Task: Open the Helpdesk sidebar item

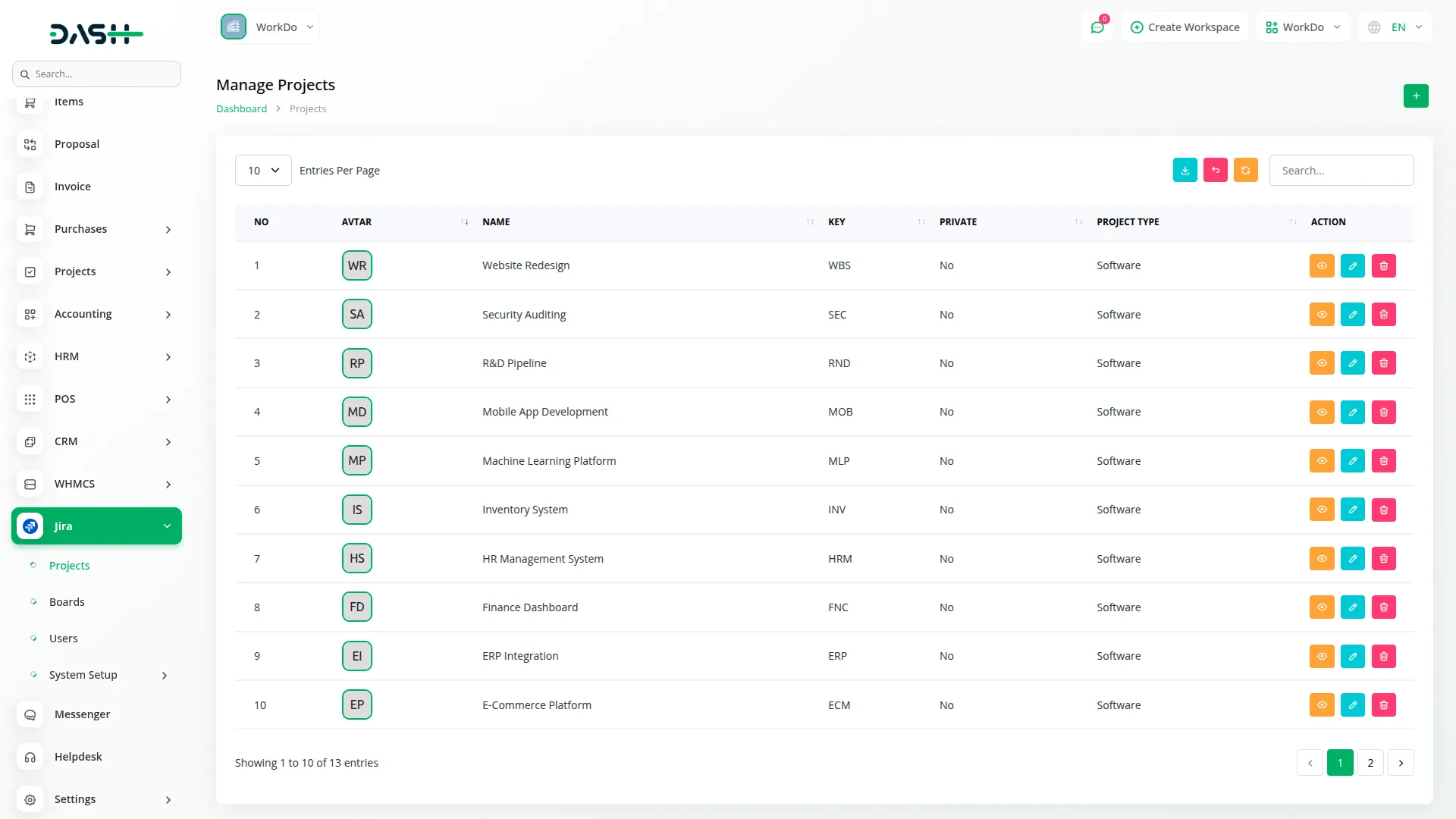Action: click(78, 757)
